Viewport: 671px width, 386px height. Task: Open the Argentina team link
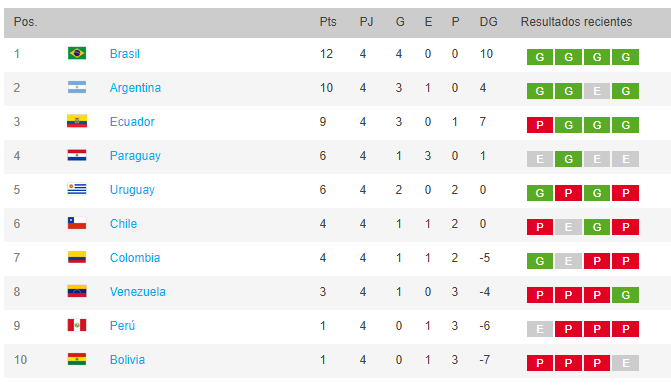click(135, 88)
